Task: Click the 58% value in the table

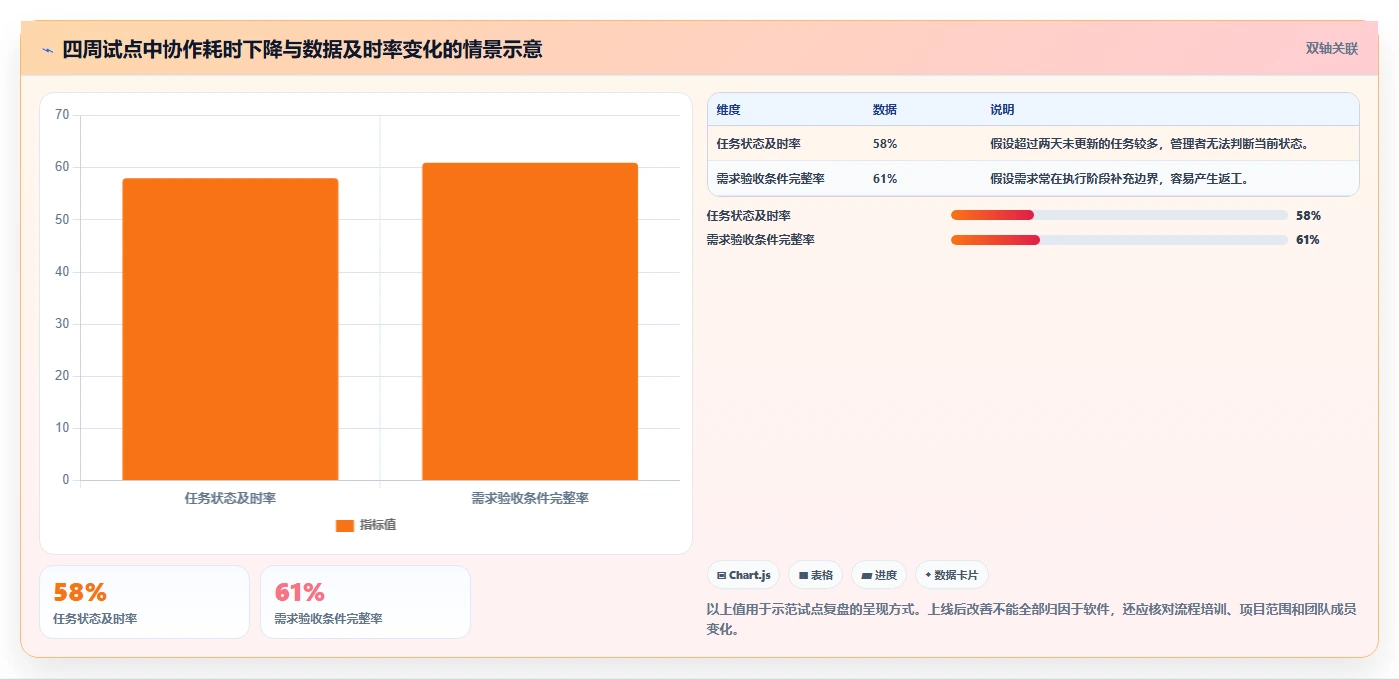Action: (x=885, y=144)
